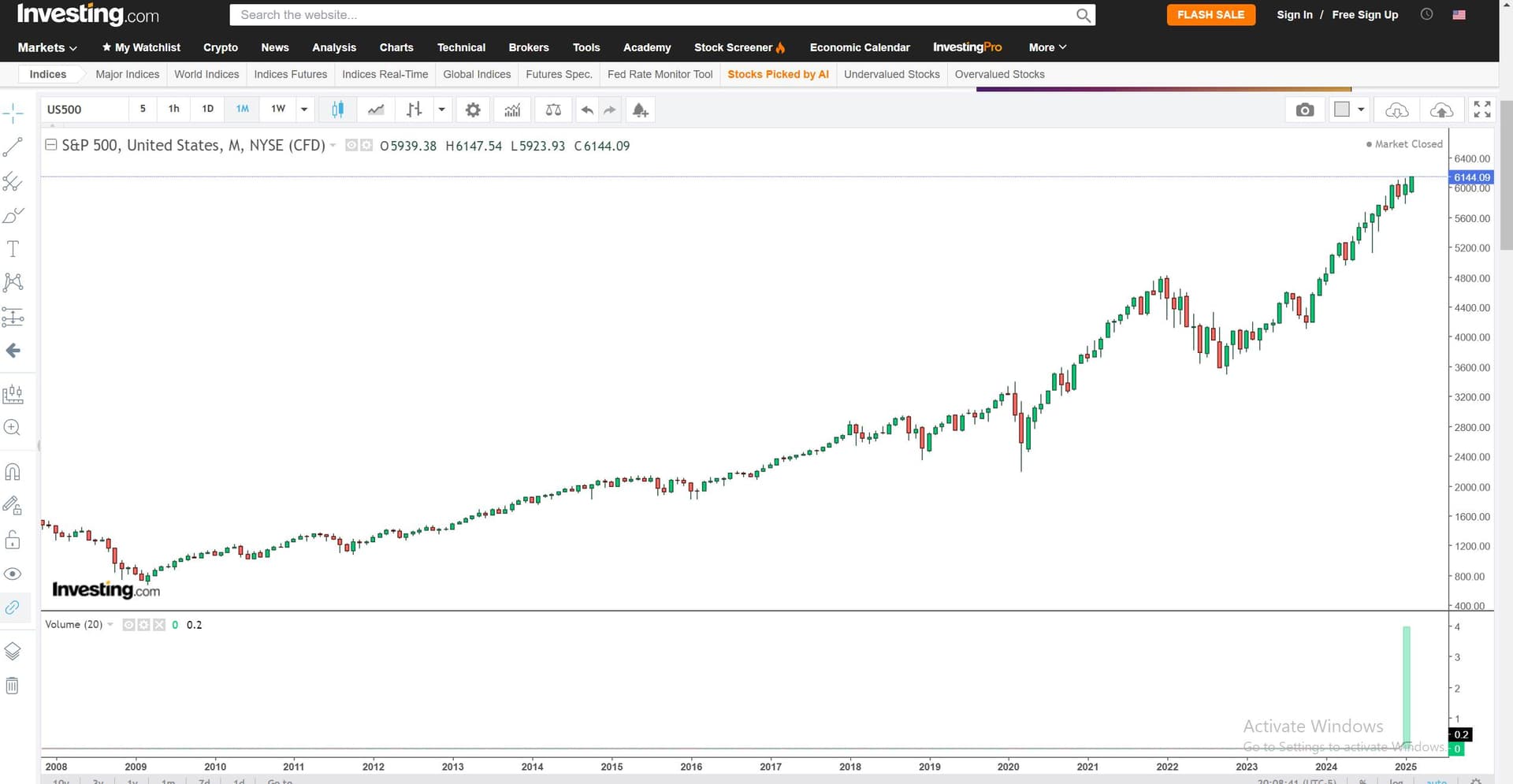Viewport: 1513px width, 784px height.
Task: Activate the zoom-in magnifier tool
Action: pos(13,428)
